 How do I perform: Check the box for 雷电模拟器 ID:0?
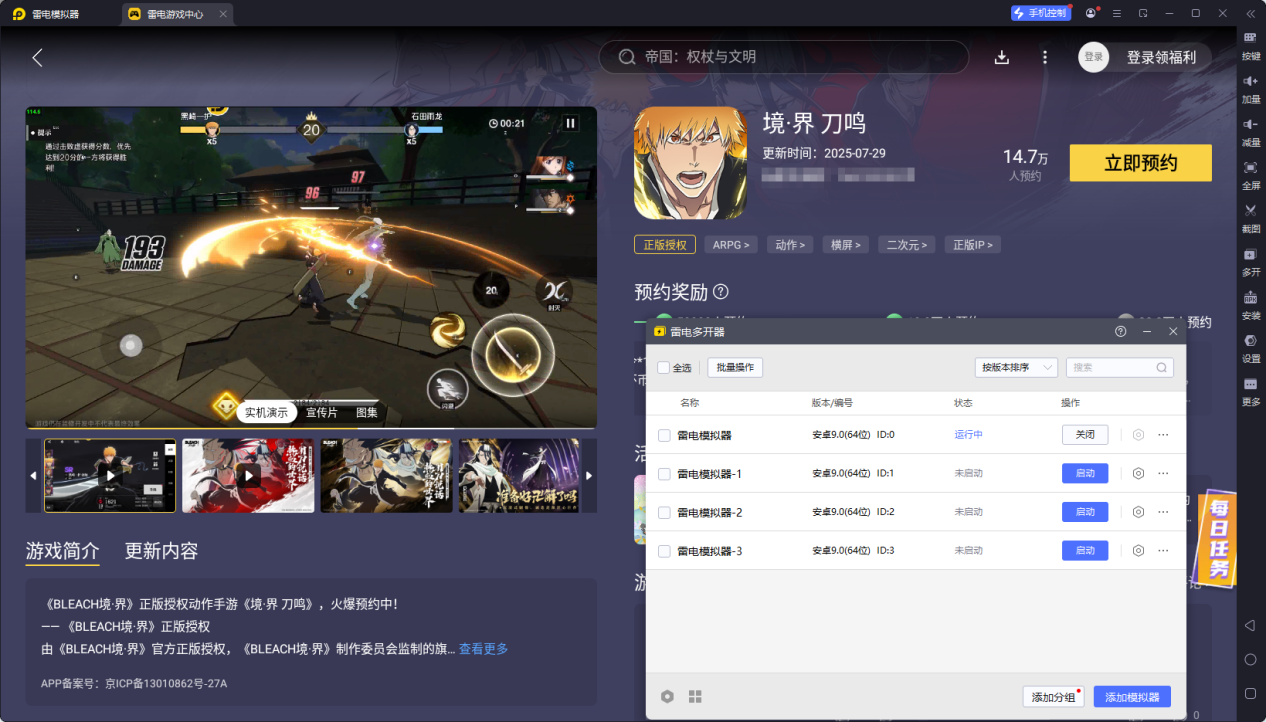coord(664,435)
